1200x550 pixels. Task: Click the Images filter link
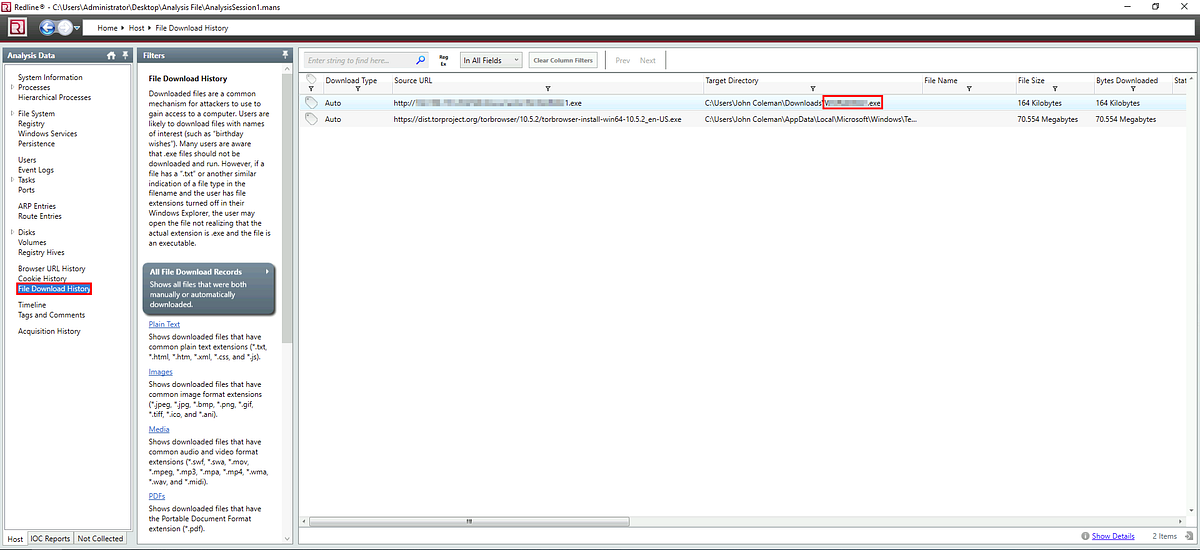pyautogui.click(x=160, y=372)
